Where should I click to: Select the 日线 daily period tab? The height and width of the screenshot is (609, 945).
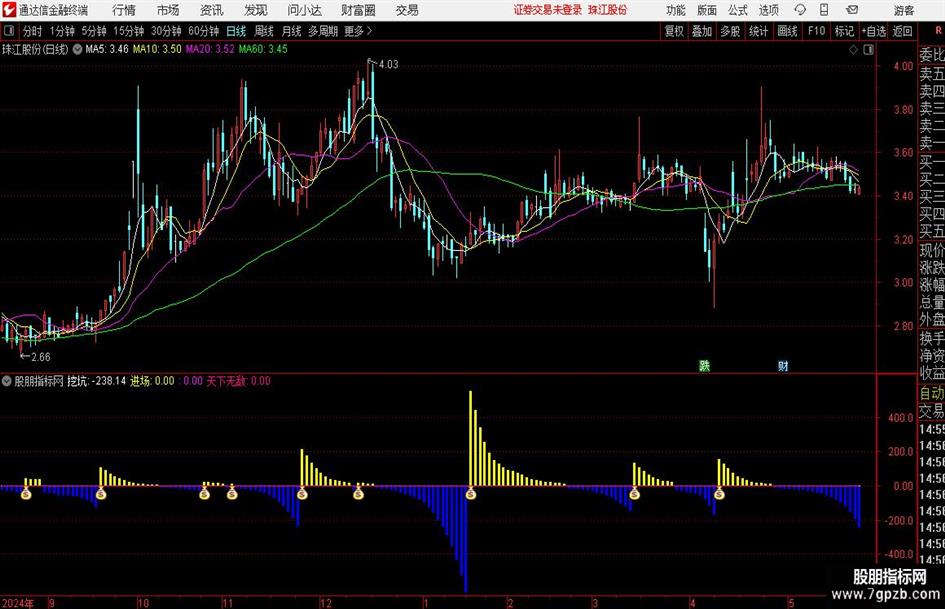pos(236,31)
